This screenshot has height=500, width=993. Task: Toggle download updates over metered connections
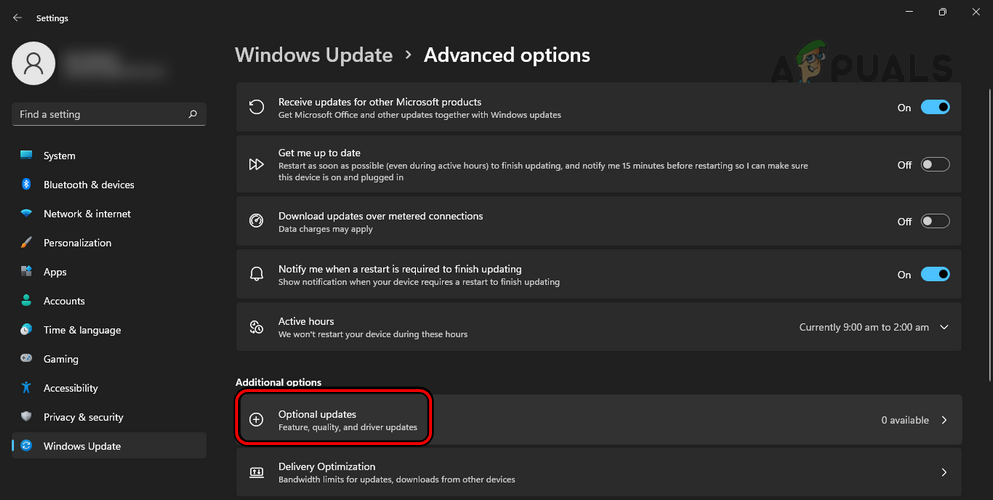tap(935, 221)
